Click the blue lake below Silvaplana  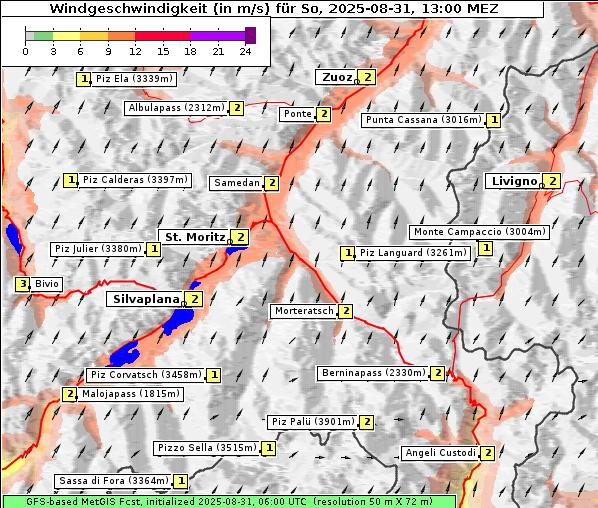tap(179, 320)
